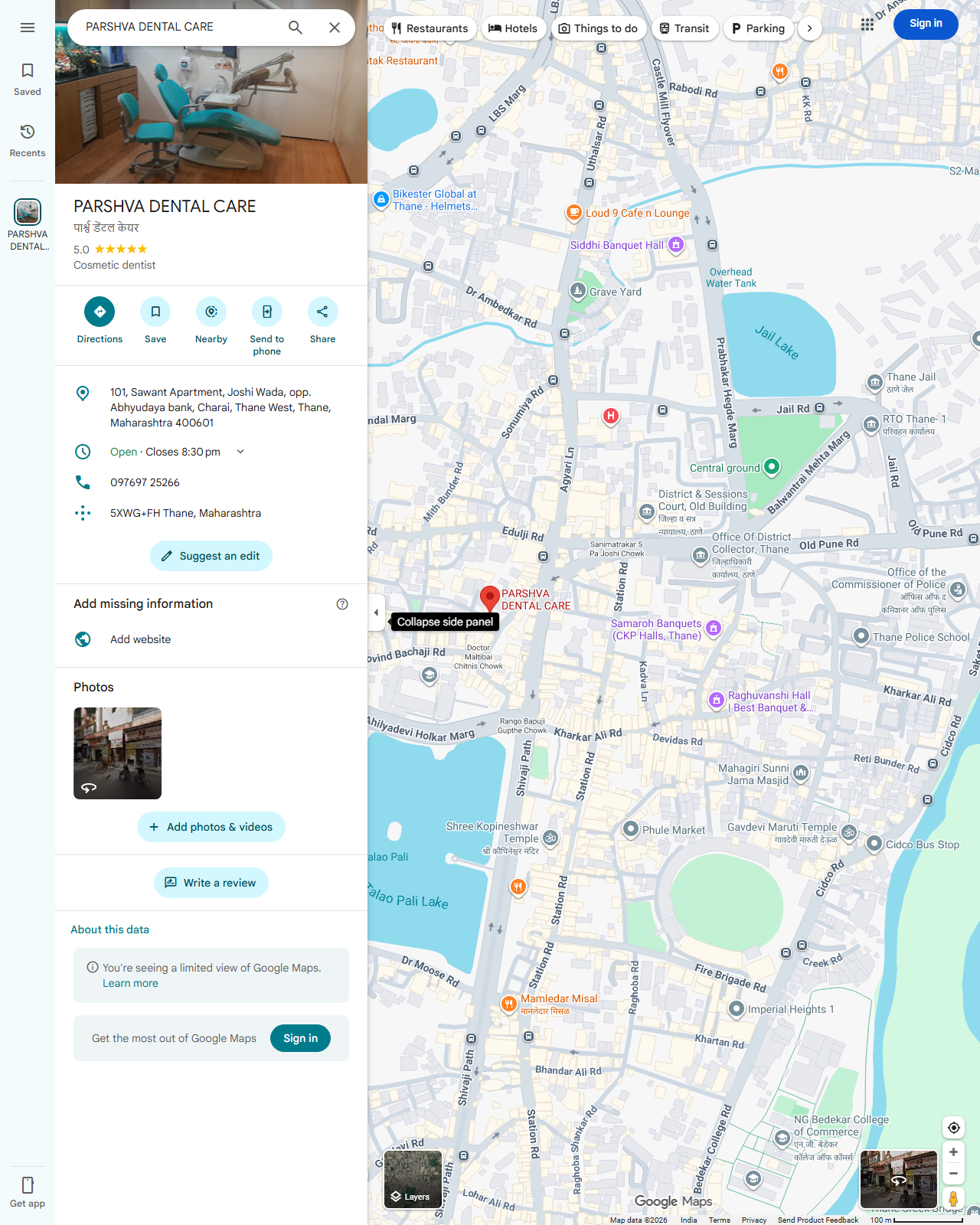The image size is (980, 1225).
Task: Select Thane Police School marker
Action: tap(861, 636)
